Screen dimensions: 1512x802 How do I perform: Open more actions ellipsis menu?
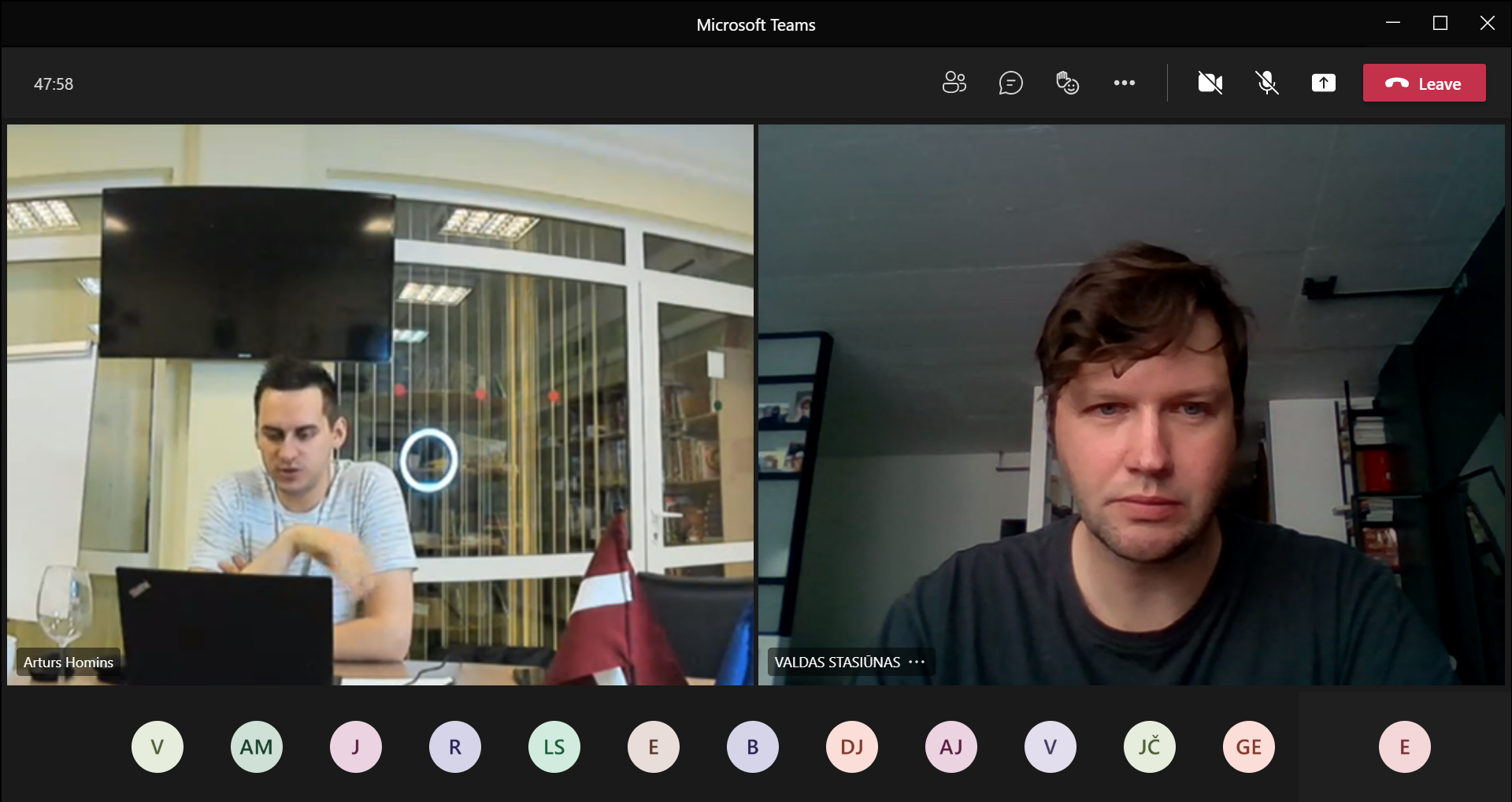[1124, 83]
